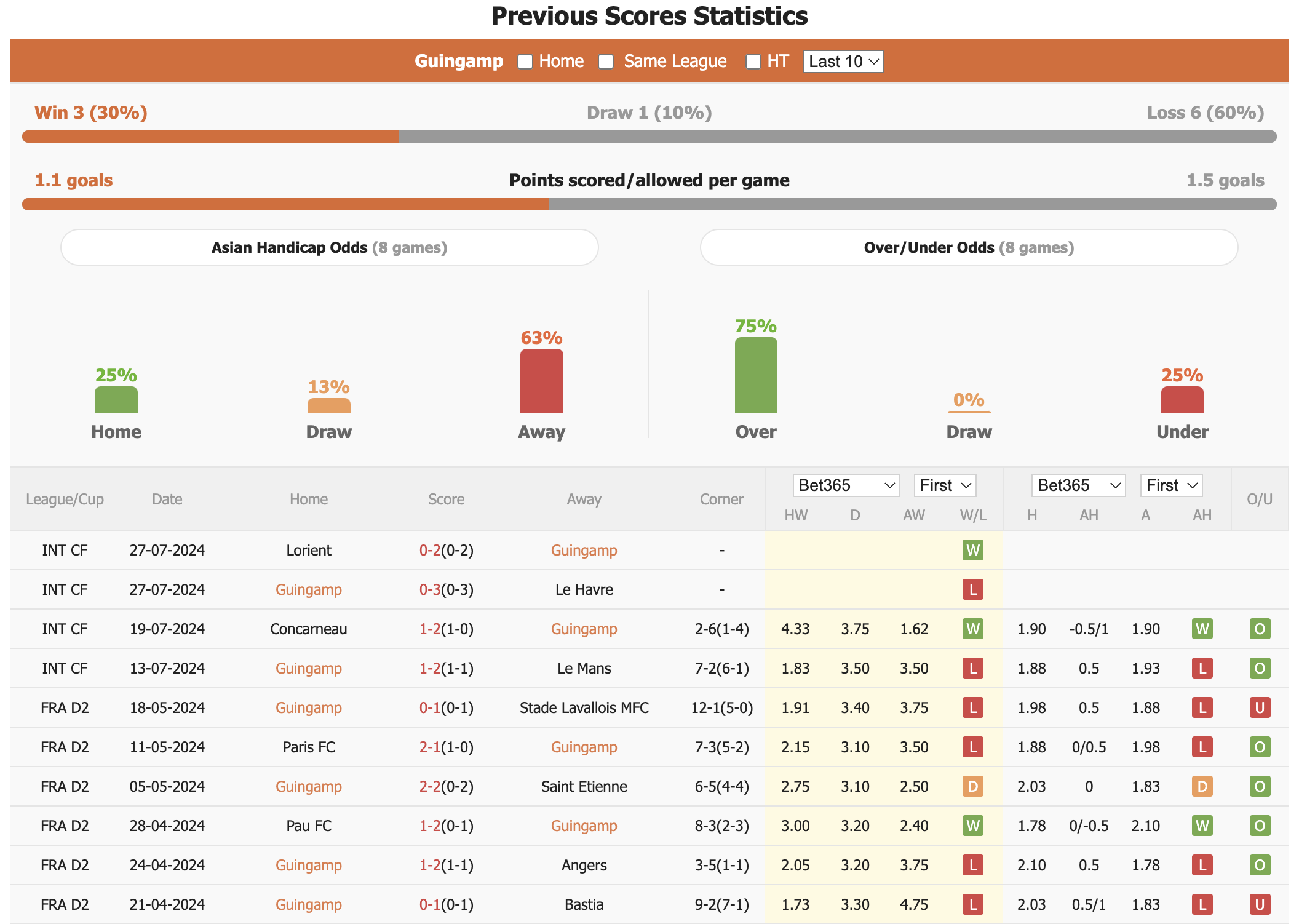Click AH result L icon in Le Mans row
This screenshot has width=1299, height=924.
pyautogui.click(x=1202, y=668)
